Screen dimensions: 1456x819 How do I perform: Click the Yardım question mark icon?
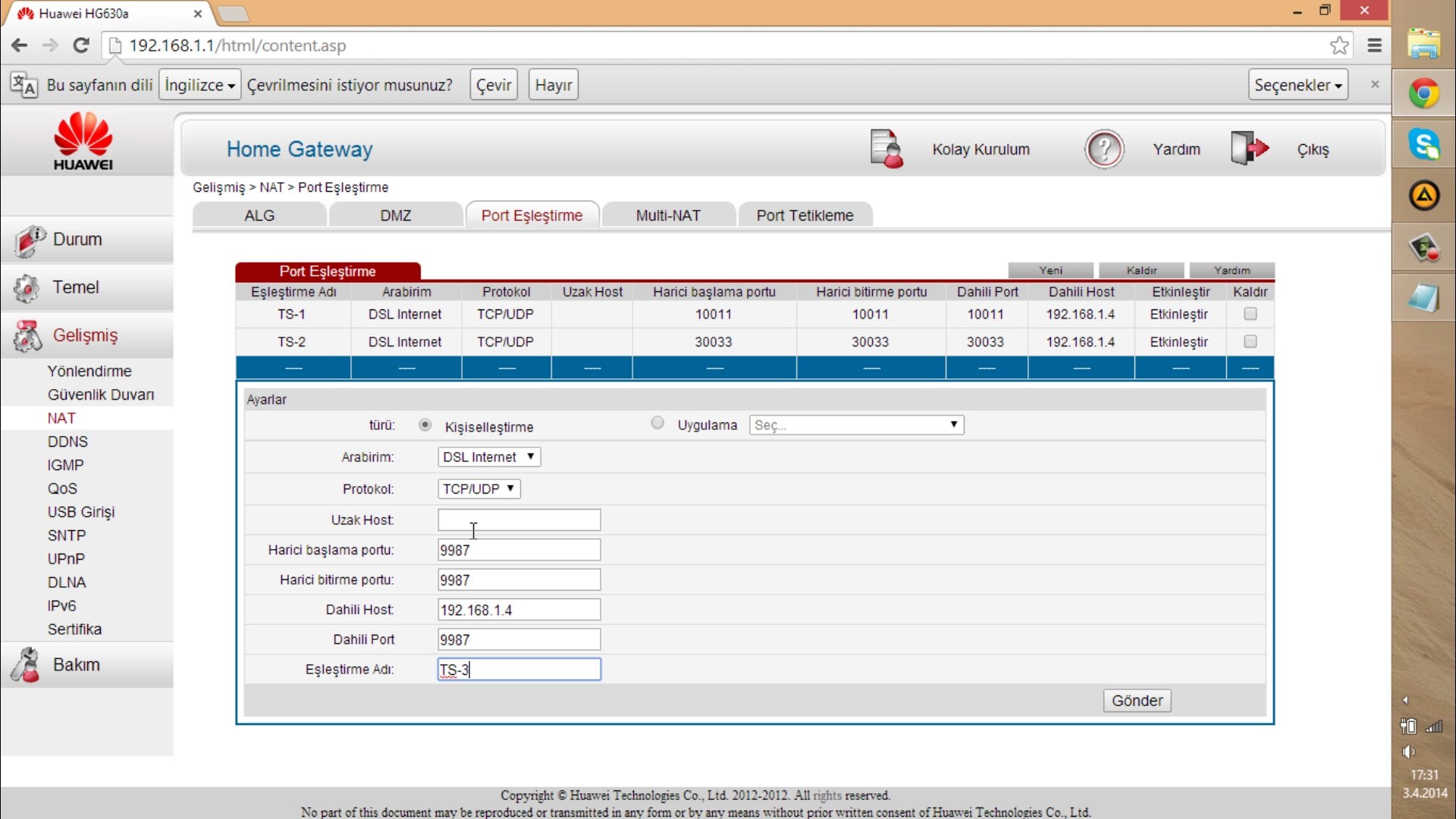[x=1104, y=149]
